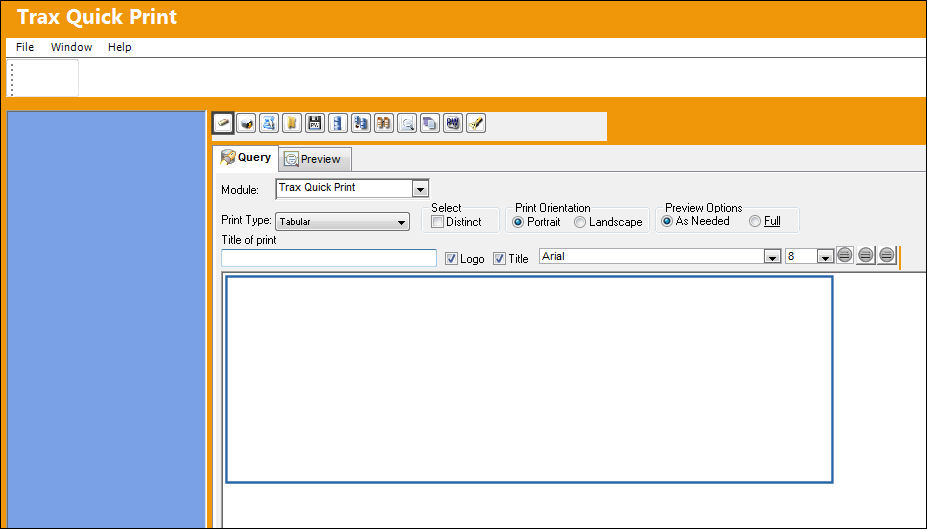Click the magnifying glass toolbar icon
927x529 pixels.
[x=407, y=124]
